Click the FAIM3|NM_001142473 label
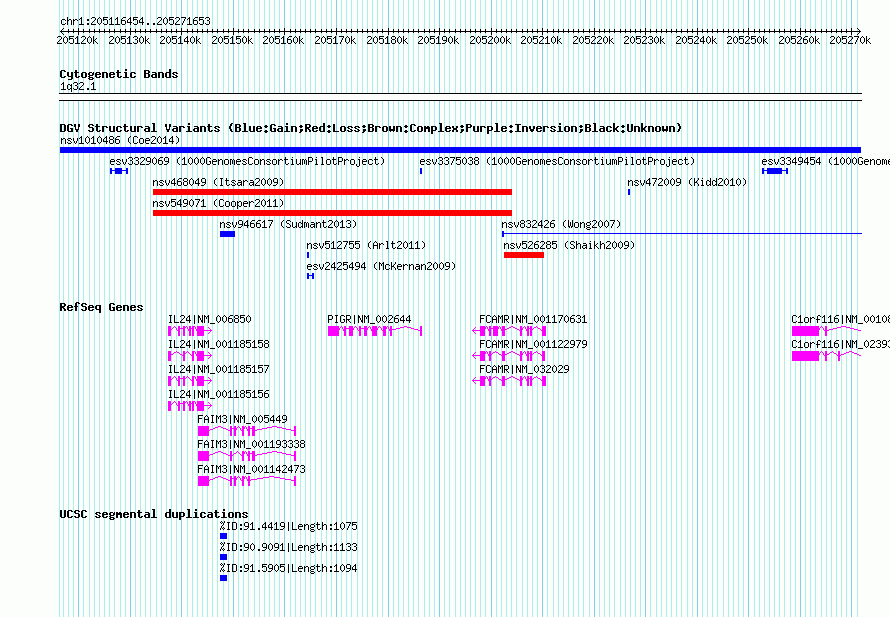Viewport: 890px width, 617px height. pyautogui.click(x=251, y=469)
